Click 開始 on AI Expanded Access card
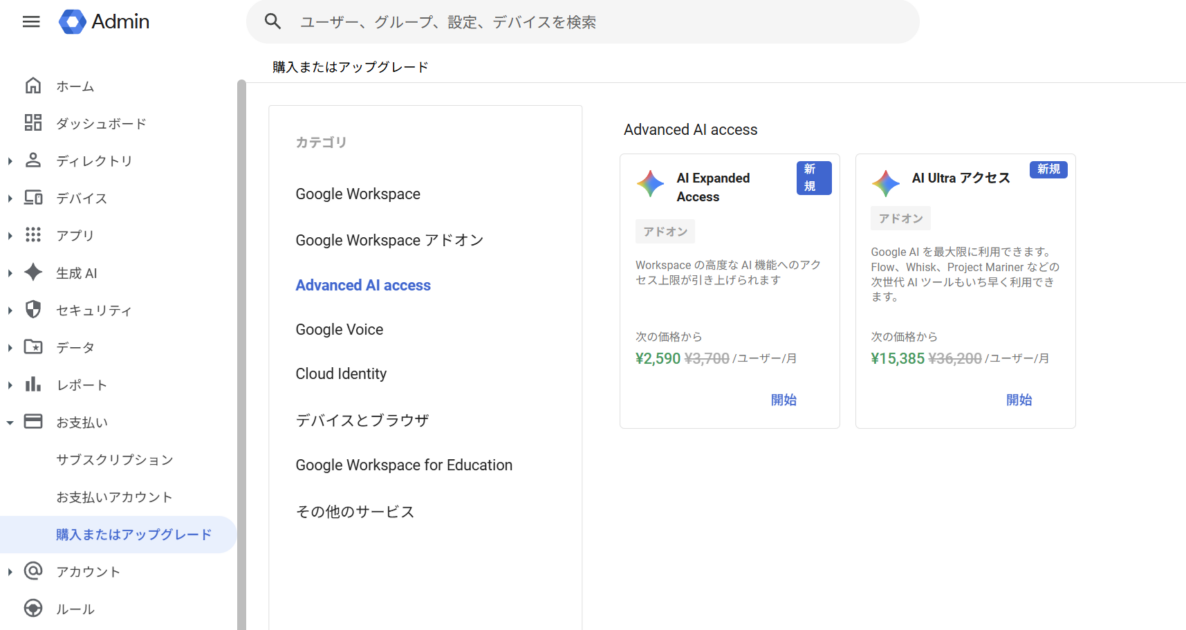 783,400
